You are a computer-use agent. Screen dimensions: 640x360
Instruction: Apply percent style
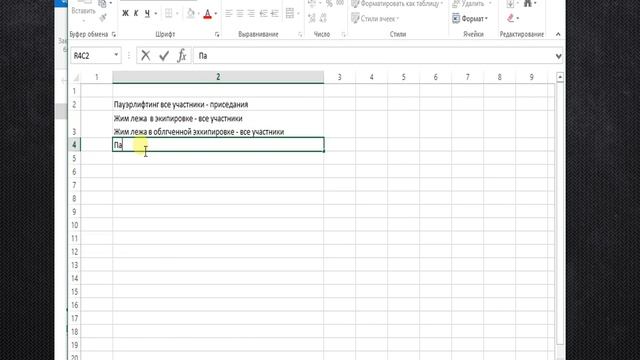point(329,3)
